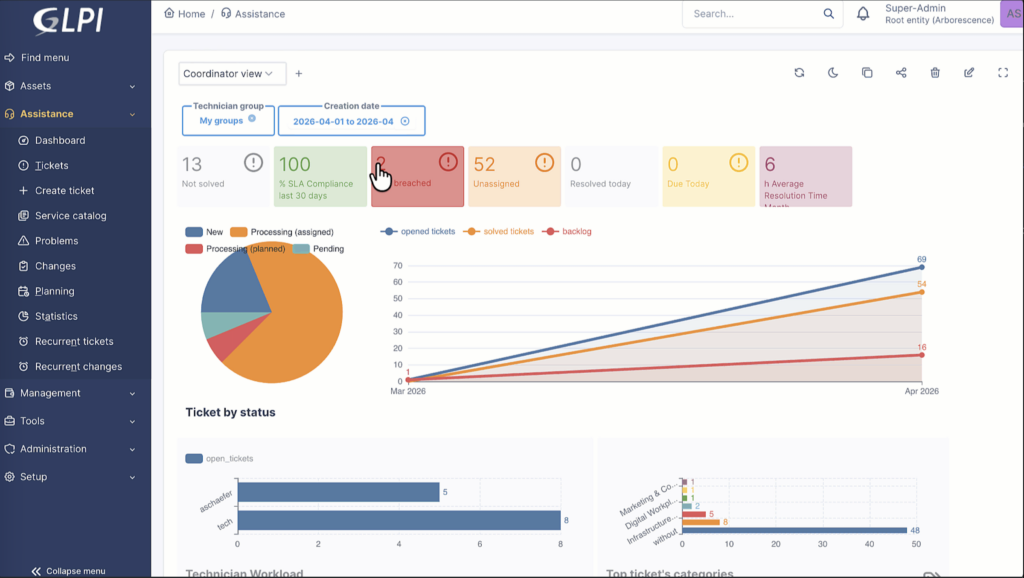Add a new dashboard with plus
The width and height of the screenshot is (1024, 578).
coord(298,74)
